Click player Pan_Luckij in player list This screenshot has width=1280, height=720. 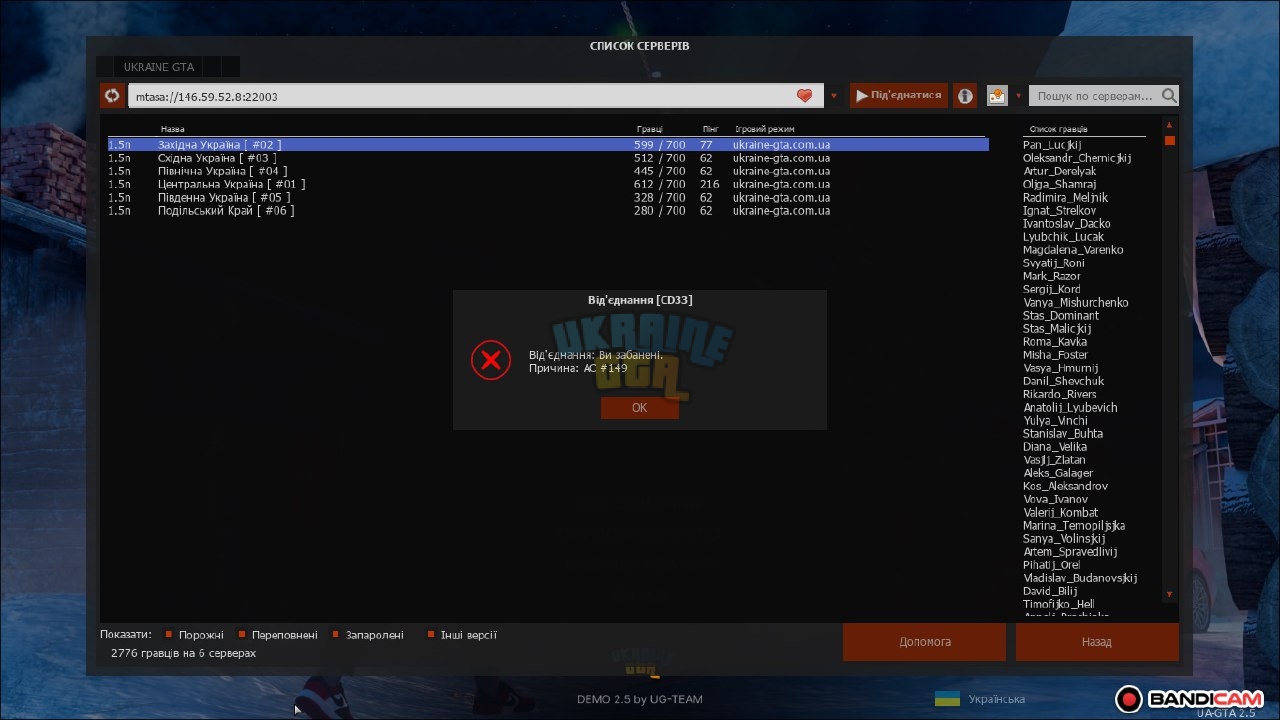1052,145
